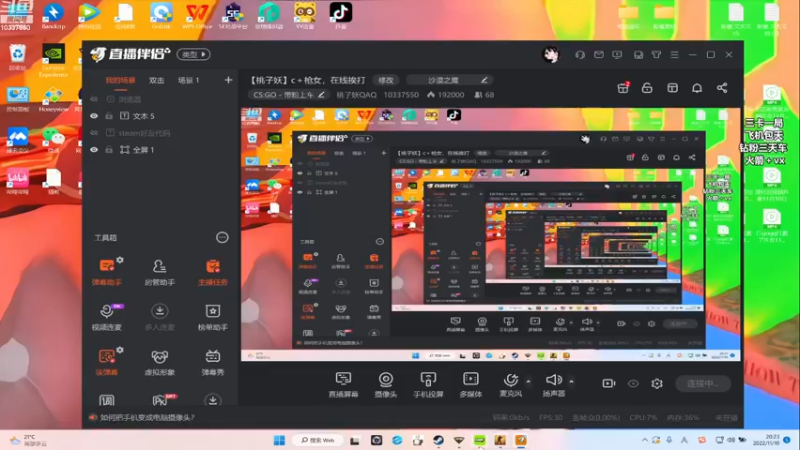800x450 pixels.
Task: Expand 麦克风 volume options arrow
Action: [x=528, y=381]
